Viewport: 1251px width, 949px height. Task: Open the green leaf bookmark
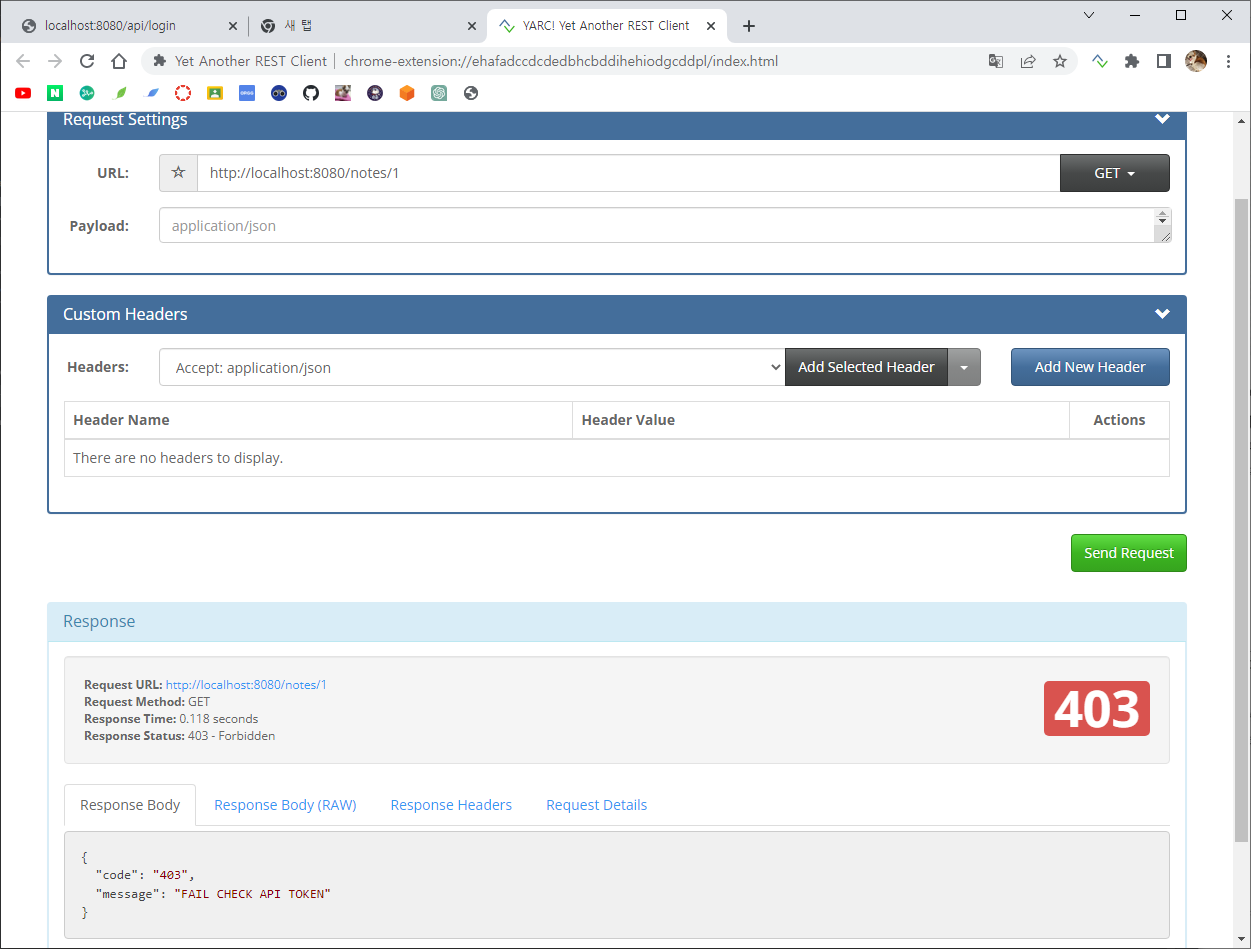tap(120, 93)
